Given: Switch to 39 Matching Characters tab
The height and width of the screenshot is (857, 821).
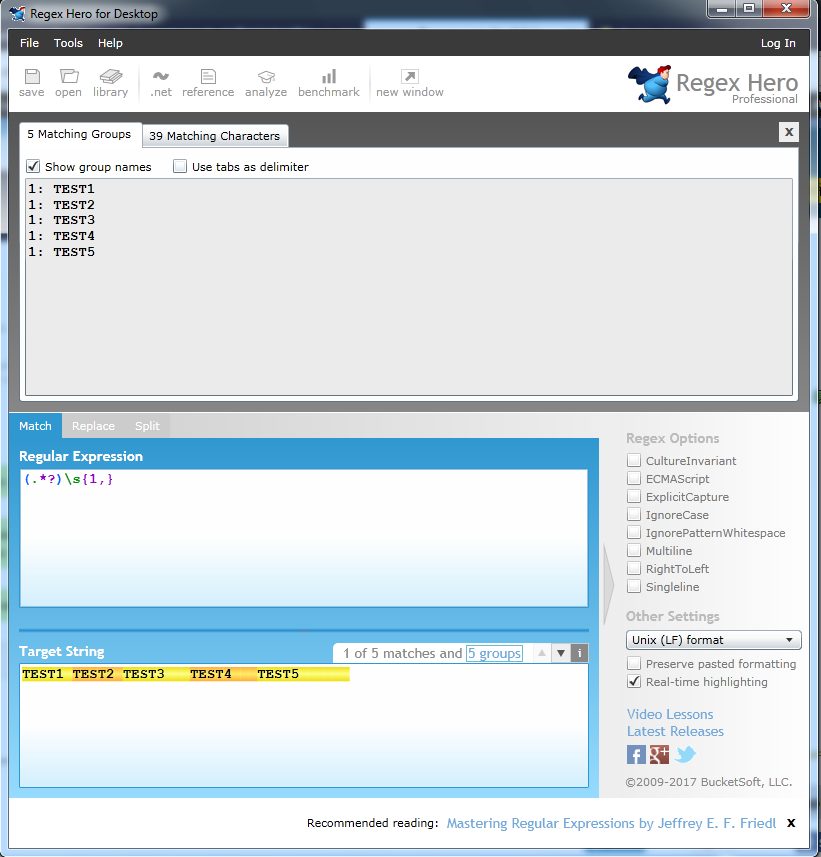Looking at the screenshot, I should pyautogui.click(x=215, y=136).
